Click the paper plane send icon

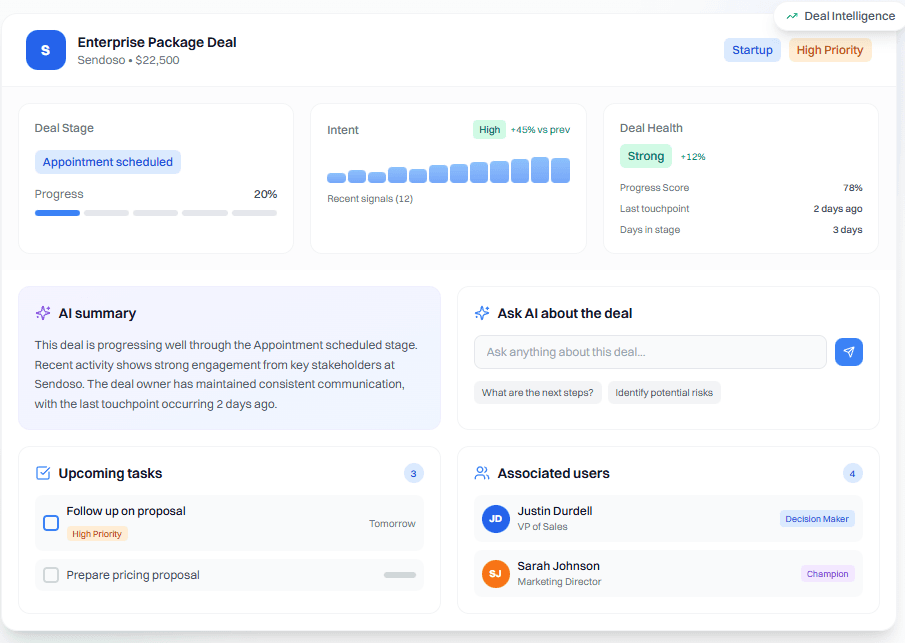click(849, 352)
